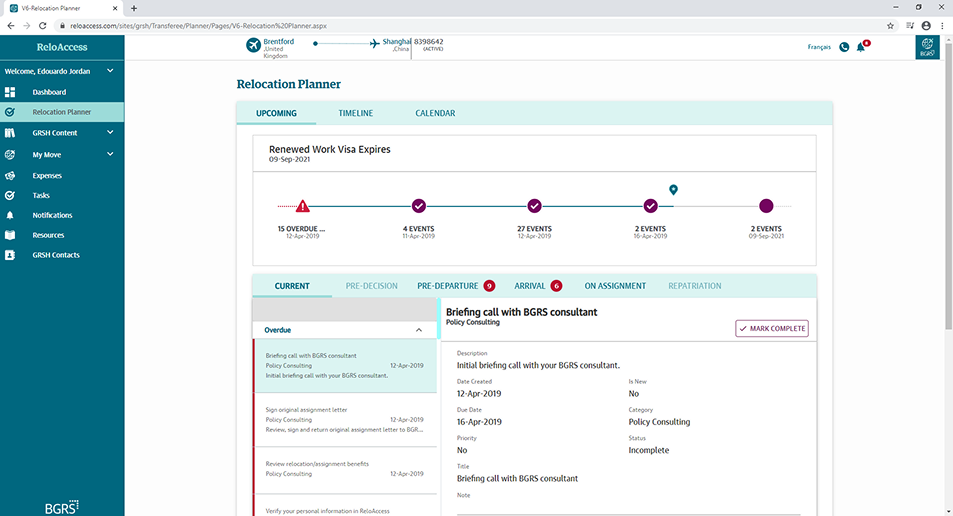Open the Chrome profile avatar icon
The height and width of the screenshot is (516, 953).
926,26
